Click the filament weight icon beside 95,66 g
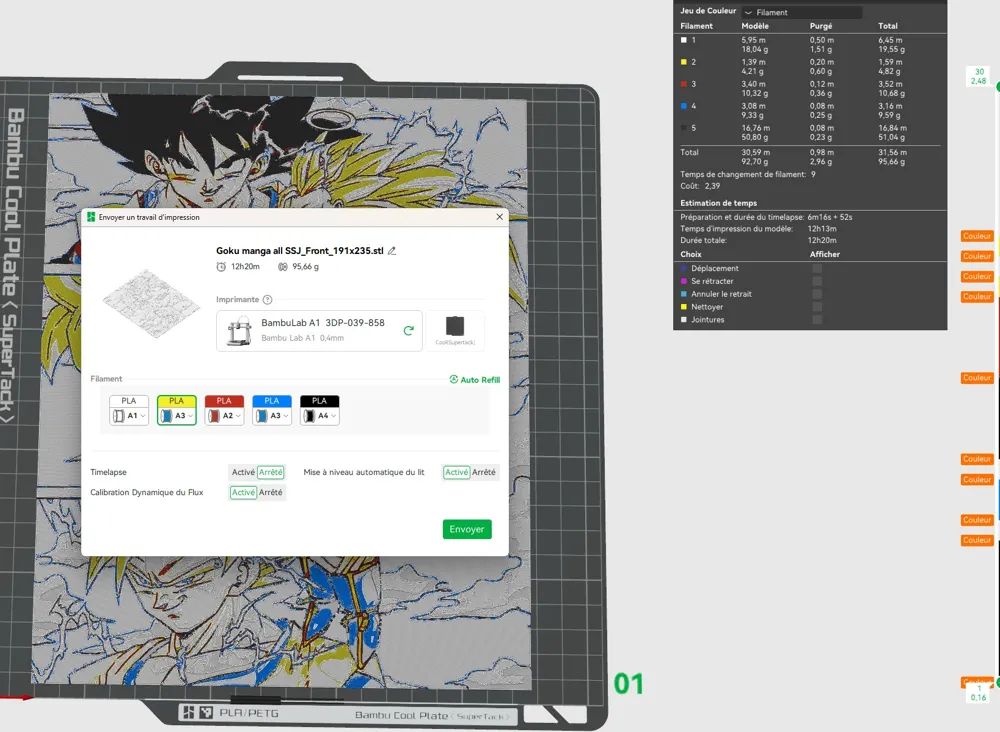Image resolution: width=1000 pixels, height=732 pixels. (283, 267)
